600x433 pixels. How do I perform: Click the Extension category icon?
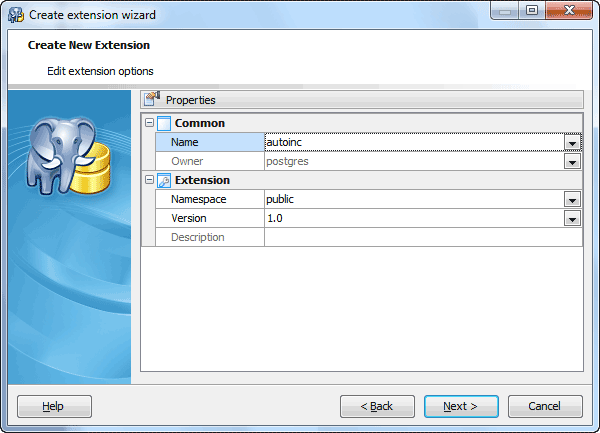(x=164, y=181)
